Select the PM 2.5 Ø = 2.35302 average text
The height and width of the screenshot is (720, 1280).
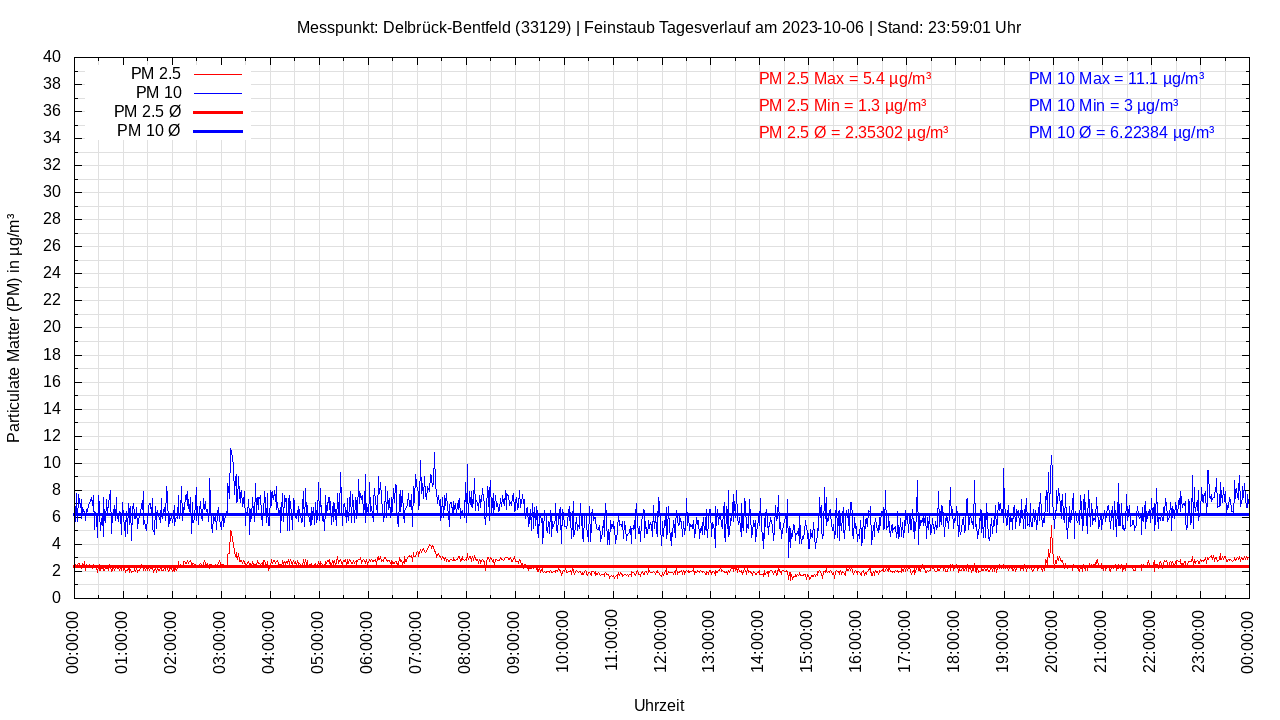(853, 132)
